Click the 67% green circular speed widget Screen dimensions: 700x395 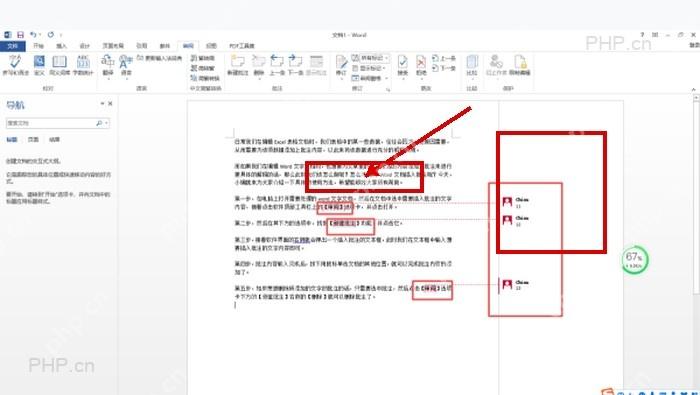click(x=634, y=260)
